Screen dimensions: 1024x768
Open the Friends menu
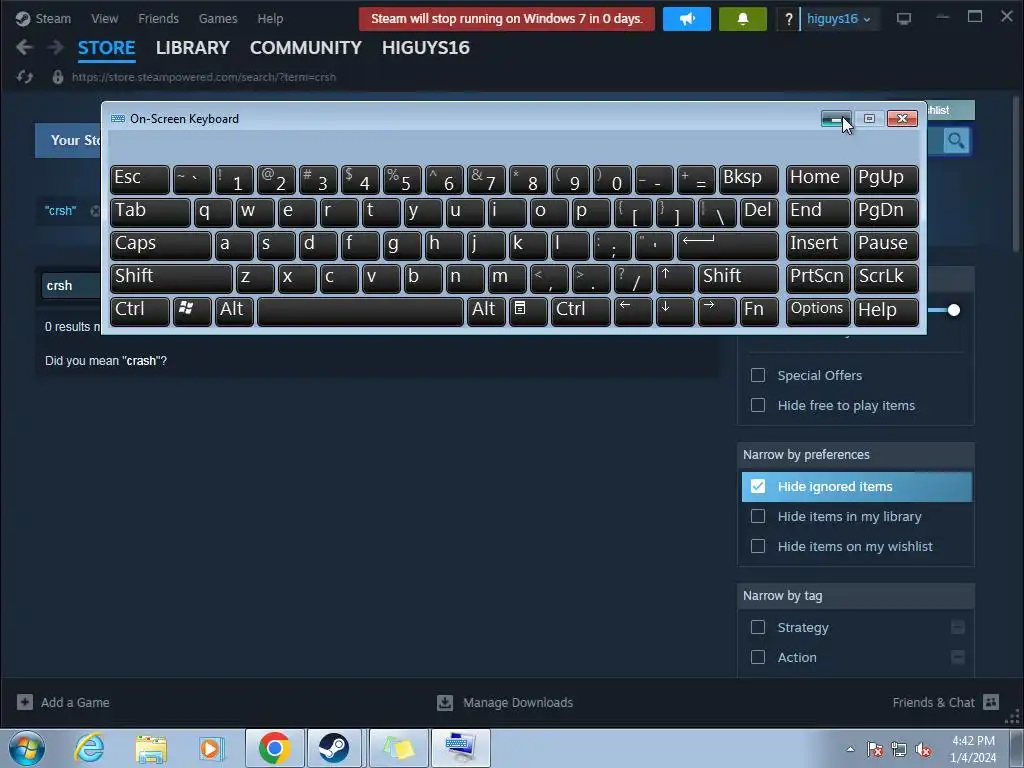158,18
